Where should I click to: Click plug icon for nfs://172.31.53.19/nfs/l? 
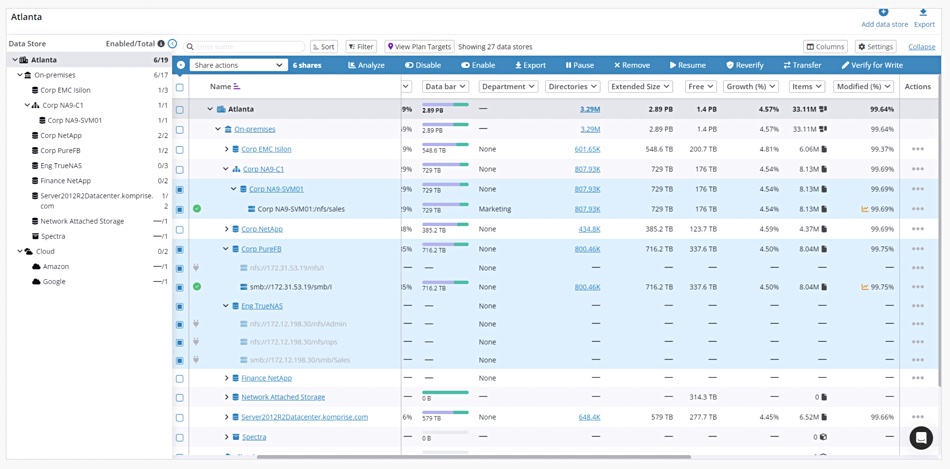(x=196, y=267)
